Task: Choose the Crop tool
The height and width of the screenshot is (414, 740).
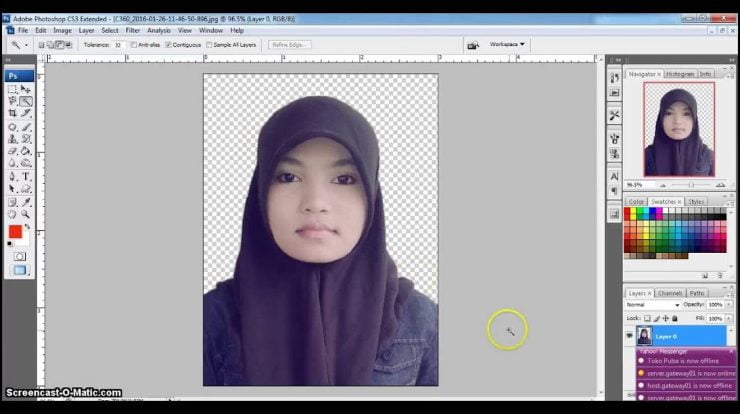Action: [12, 114]
